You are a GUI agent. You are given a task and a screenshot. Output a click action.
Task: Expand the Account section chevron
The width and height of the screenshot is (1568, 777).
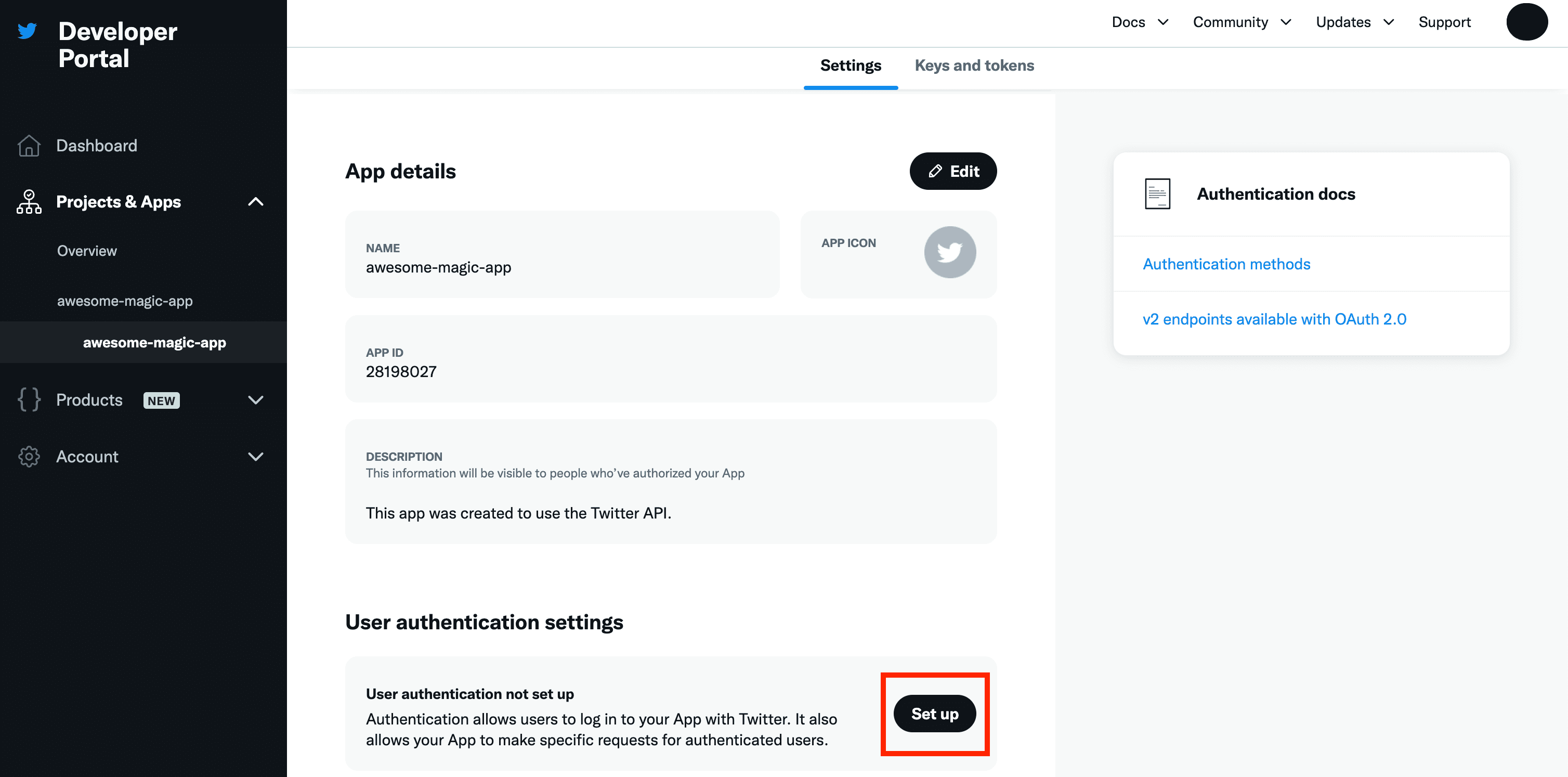click(256, 457)
